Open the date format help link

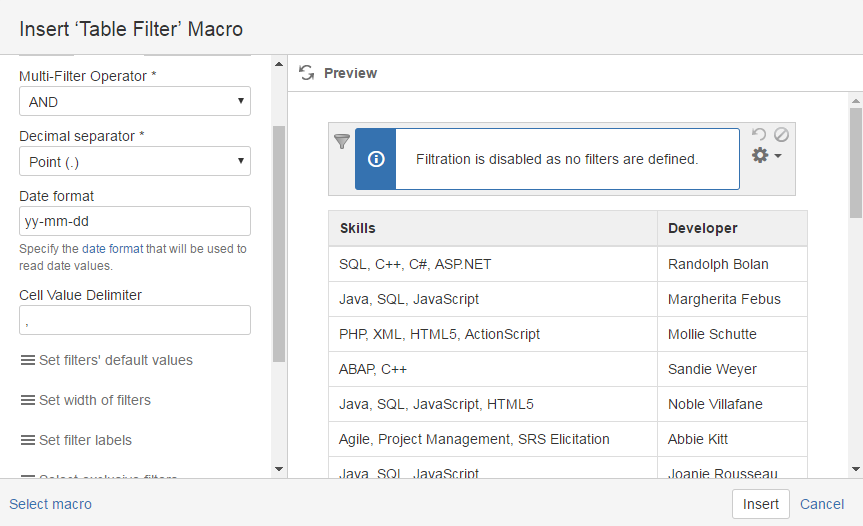[x=112, y=249]
